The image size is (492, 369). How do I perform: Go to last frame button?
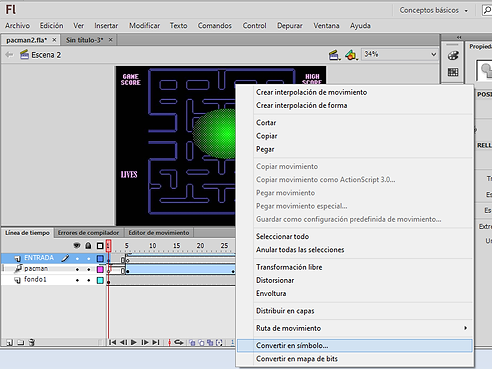156,342
